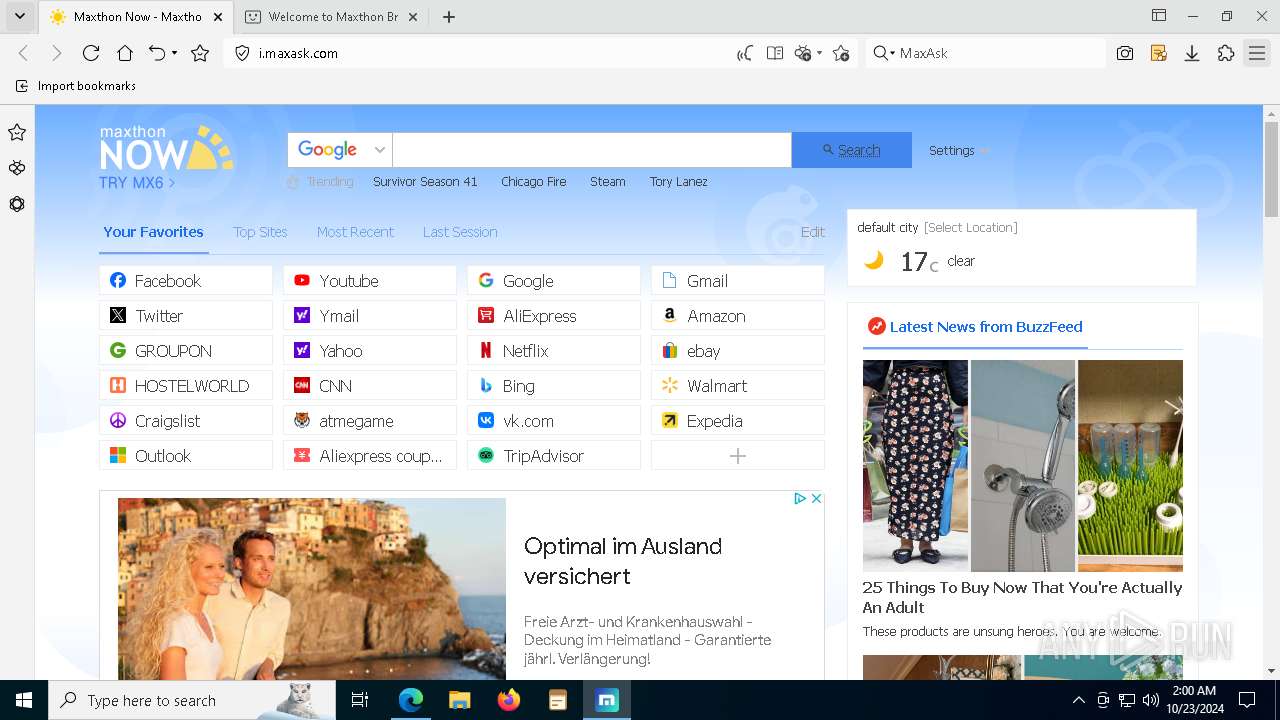
Task: Open the sidebar Passport icon
Action: (17, 168)
